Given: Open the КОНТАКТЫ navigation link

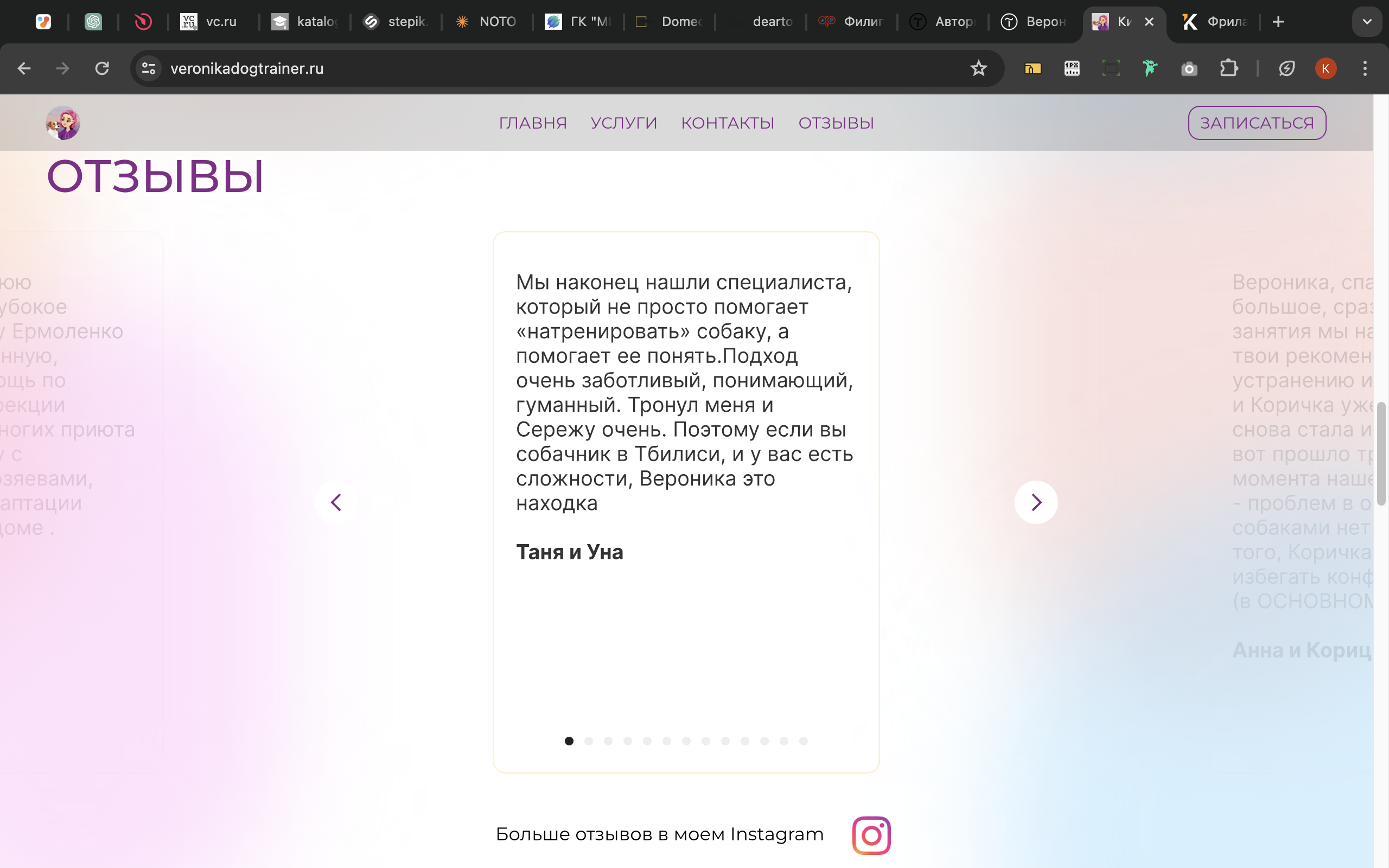Looking at the screenshot, I should (x=728, y=123).
